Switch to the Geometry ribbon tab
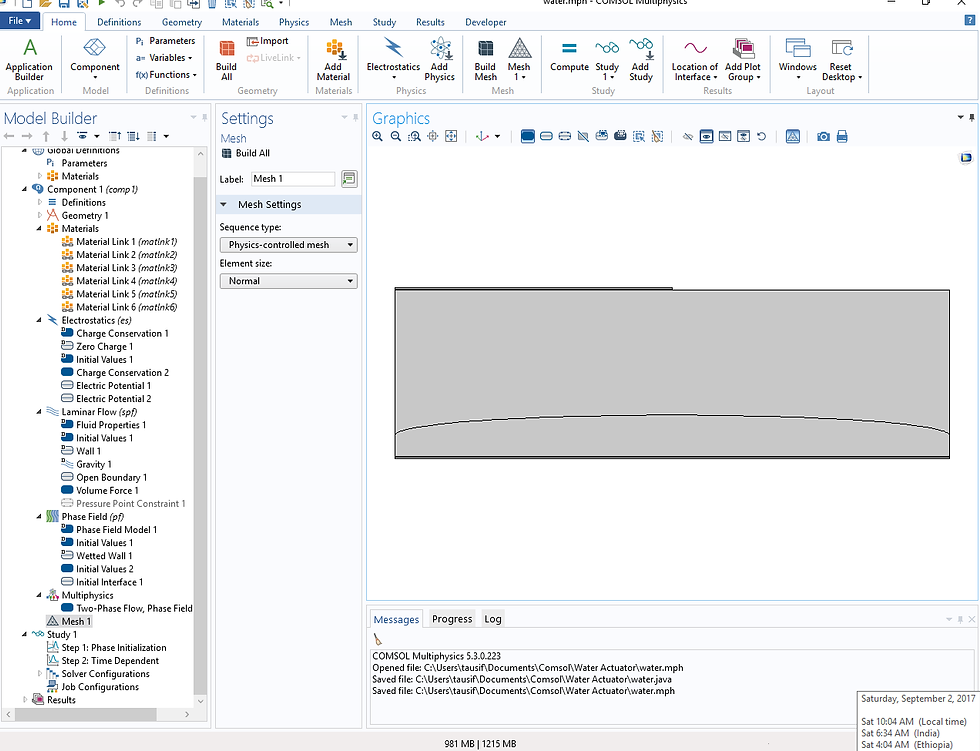The width and height of the screenshot is (980, 751). pos(182,22)
